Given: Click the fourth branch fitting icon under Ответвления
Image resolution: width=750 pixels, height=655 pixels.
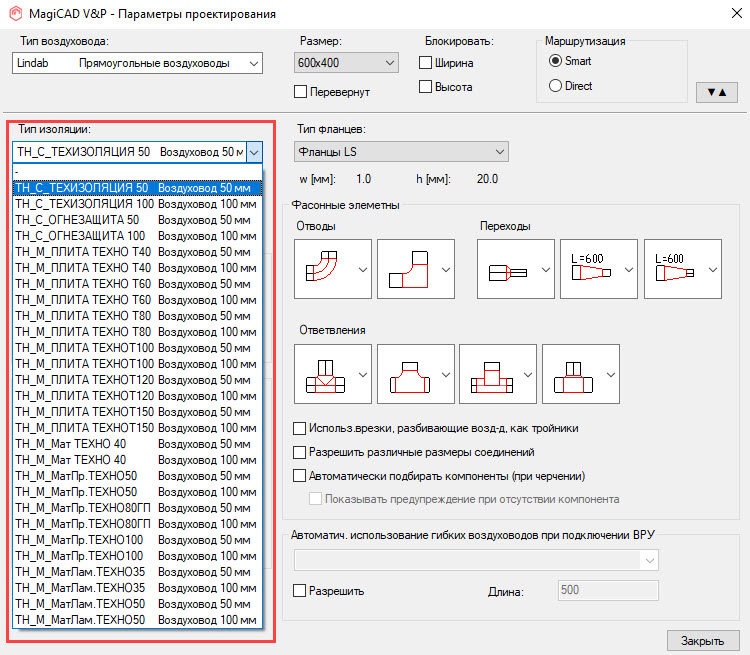Looking at the screenshot, I should point(571,374).
